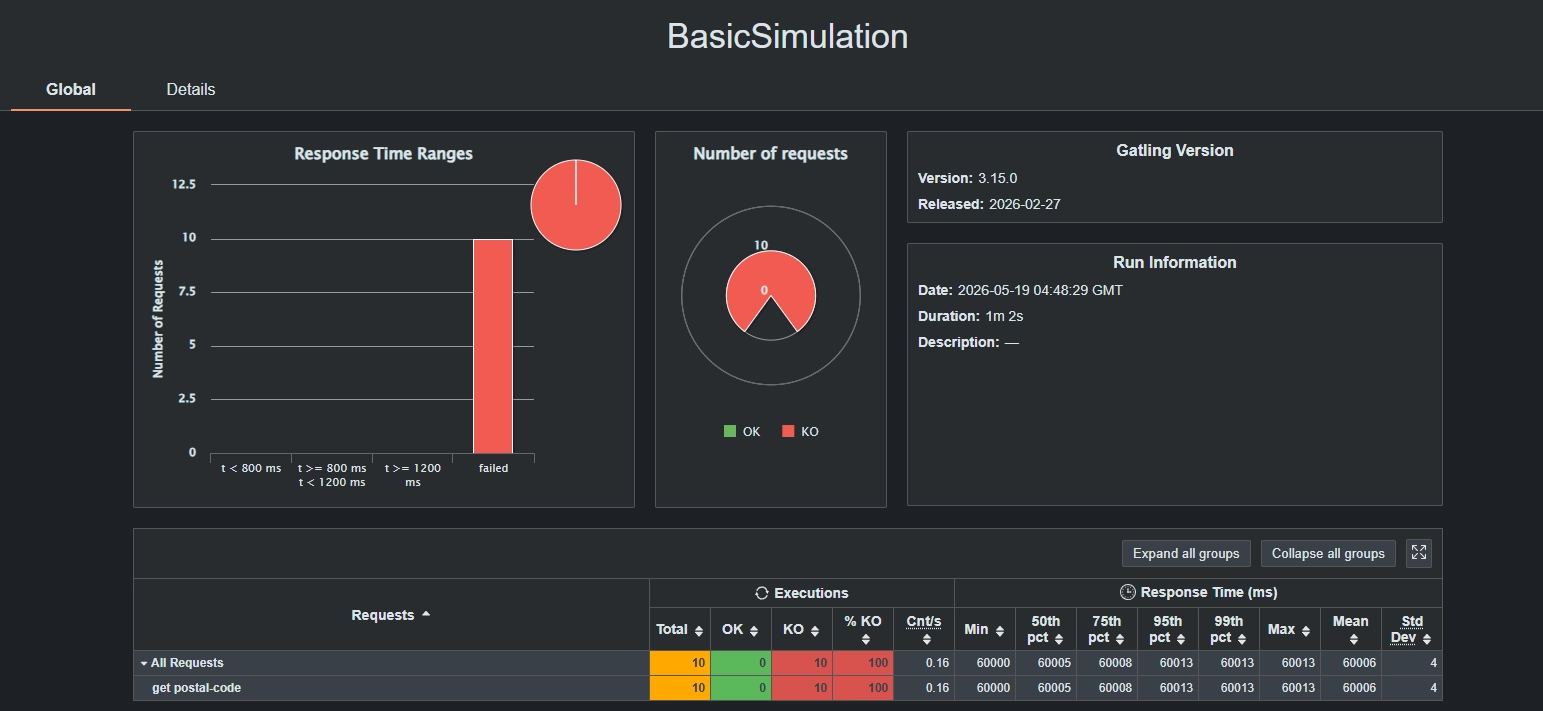Sort Requests column by ascending arrow
Screen dimensions: 1543x711
click(x=426, y=614)
